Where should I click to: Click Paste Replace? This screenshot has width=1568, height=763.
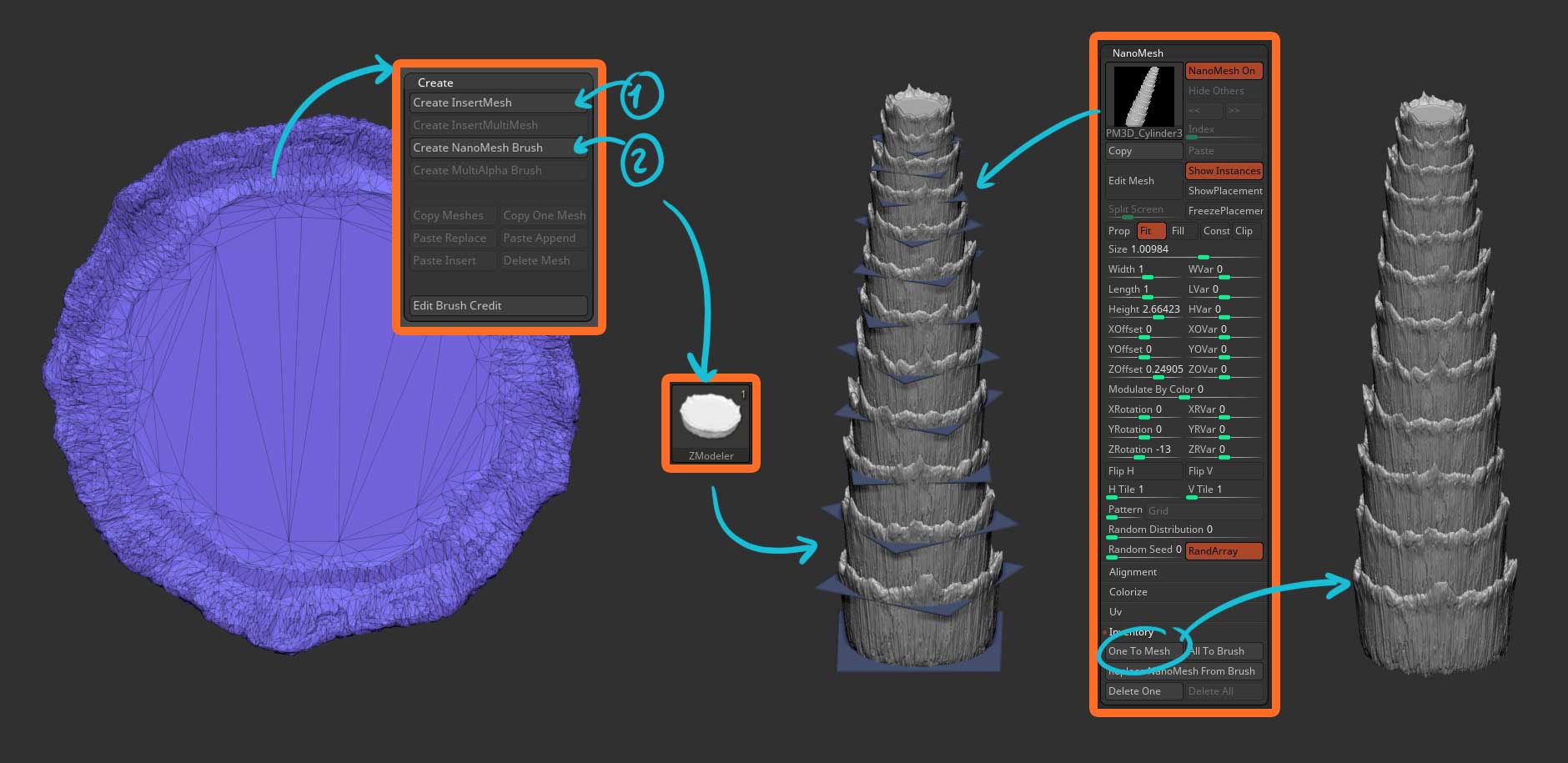[453, 238]
